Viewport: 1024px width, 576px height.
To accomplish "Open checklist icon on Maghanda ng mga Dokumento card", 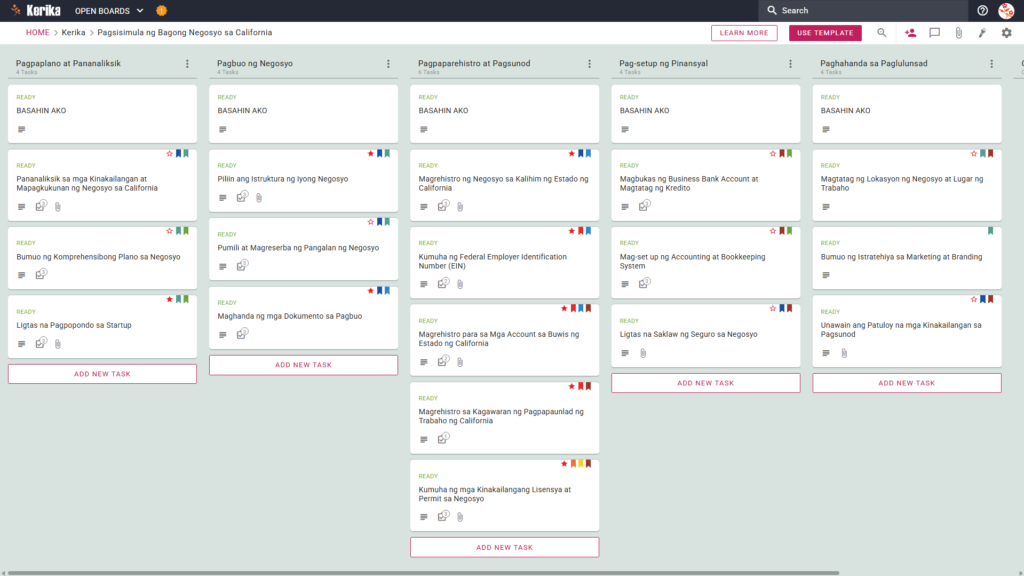I will (x=242, y=334).
